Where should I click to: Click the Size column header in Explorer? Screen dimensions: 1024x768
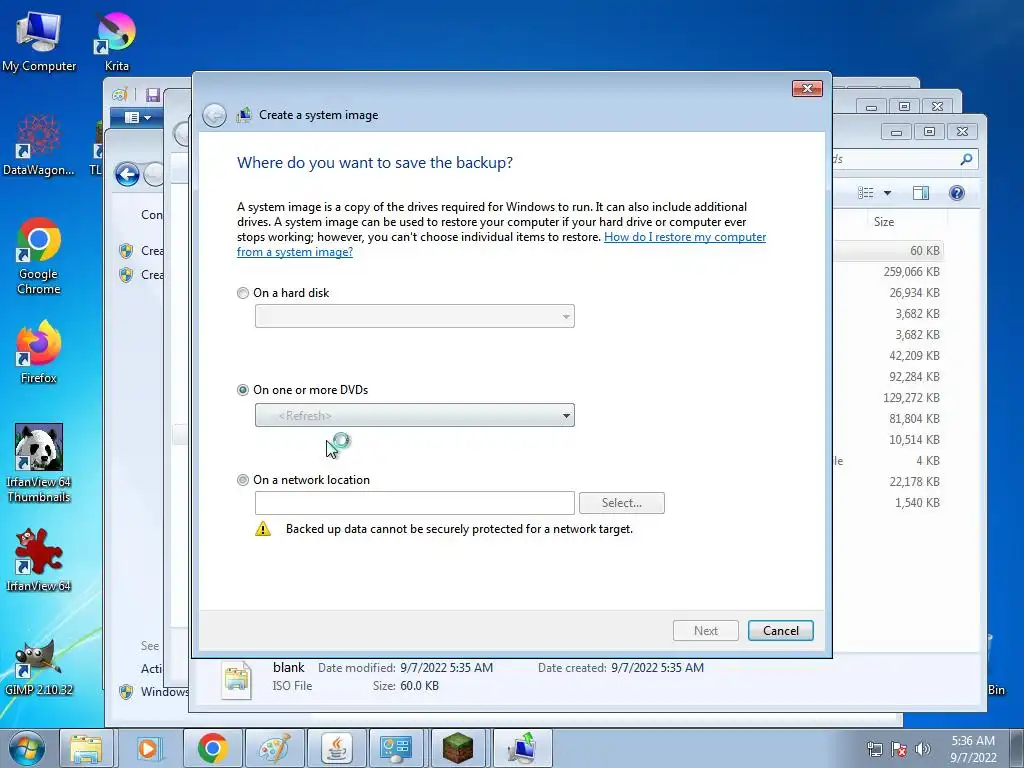pos(884,222)
